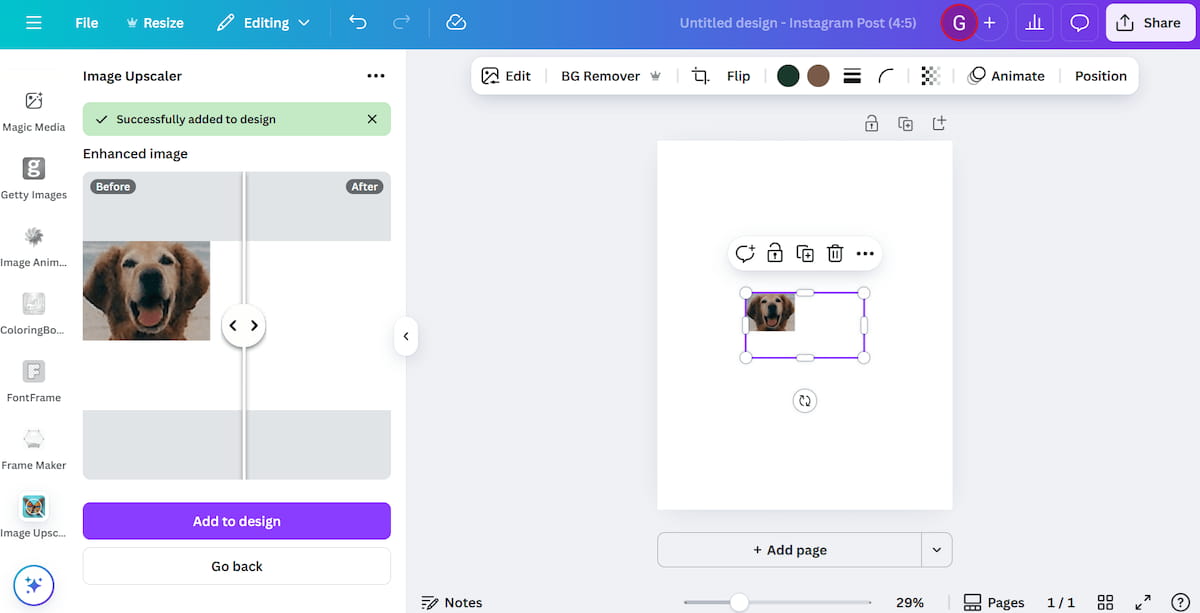
Task: Open Canva AI sparkle assistant
Action: pos(34,586)
